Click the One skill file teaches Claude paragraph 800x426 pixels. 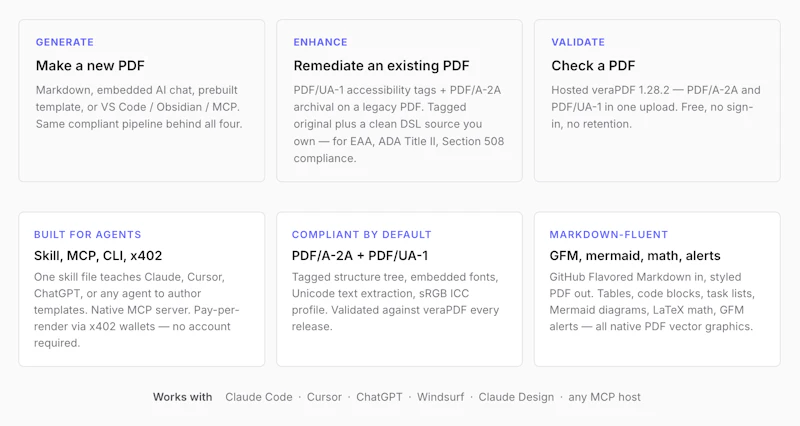click(137, 310)
